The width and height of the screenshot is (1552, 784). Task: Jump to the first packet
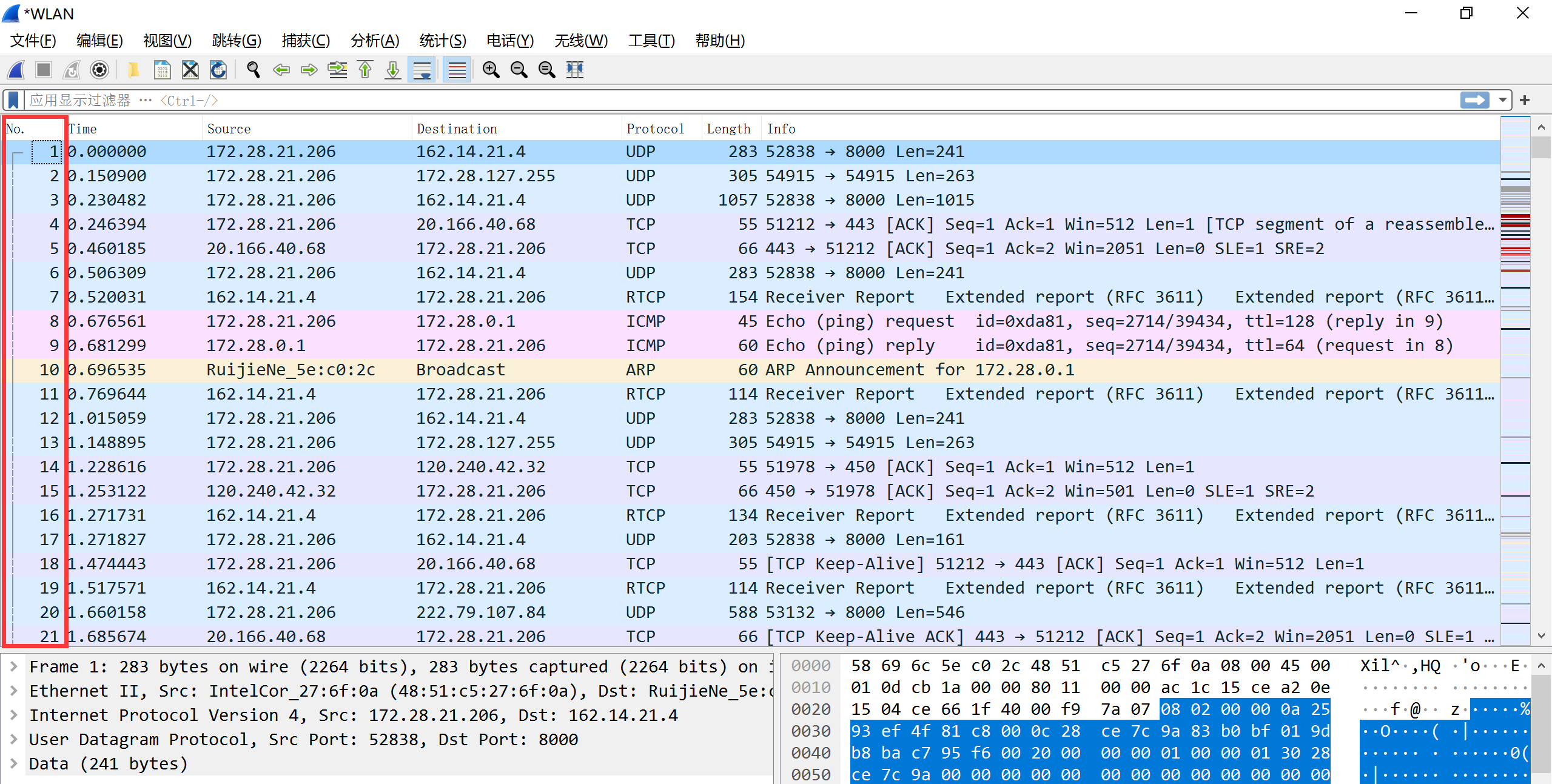[365, 70]
